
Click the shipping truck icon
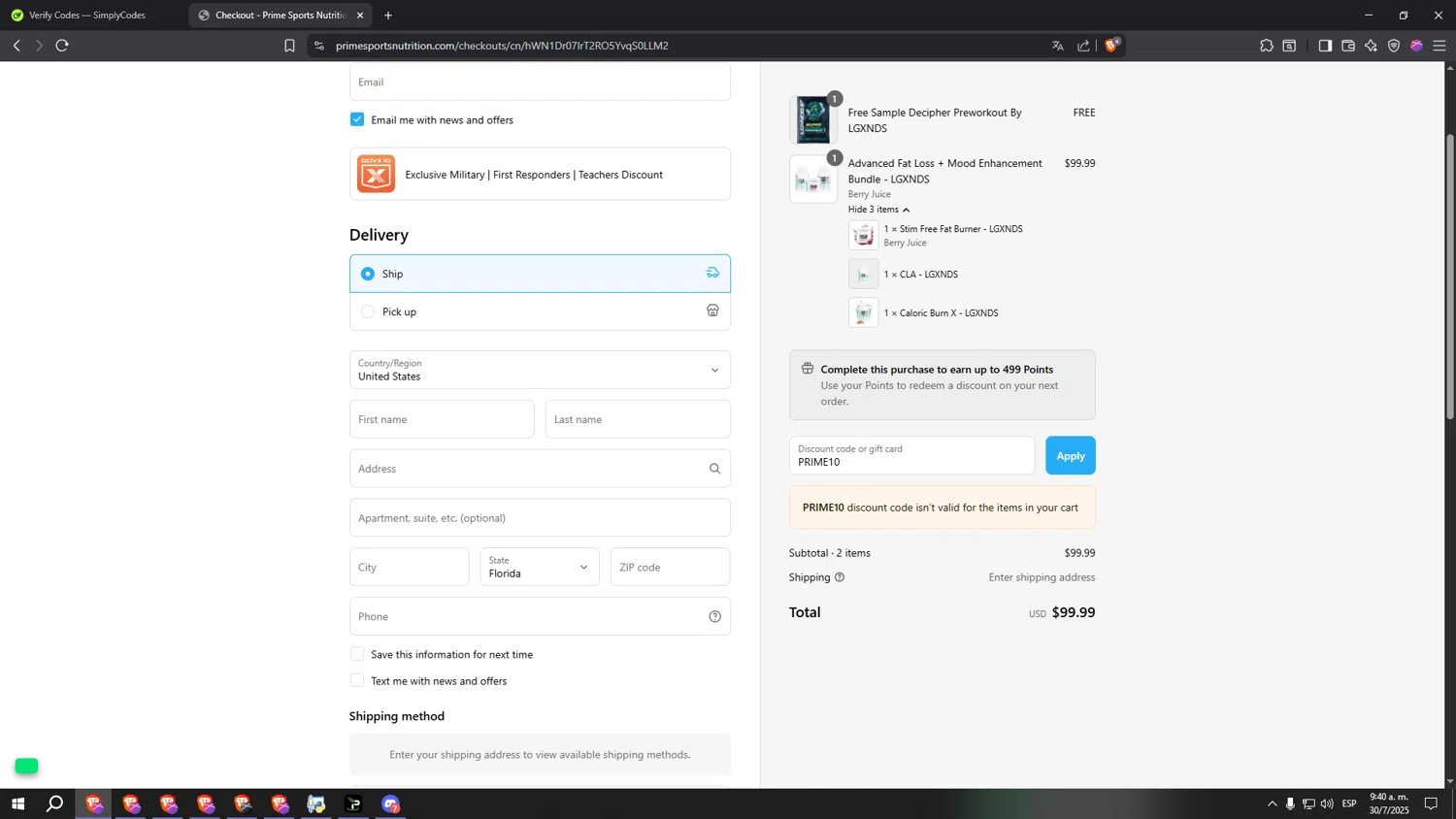coord(712,273)
